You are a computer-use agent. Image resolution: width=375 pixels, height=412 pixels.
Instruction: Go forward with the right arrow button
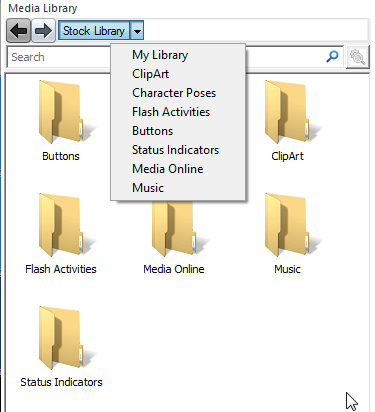(x=43, y=31)
